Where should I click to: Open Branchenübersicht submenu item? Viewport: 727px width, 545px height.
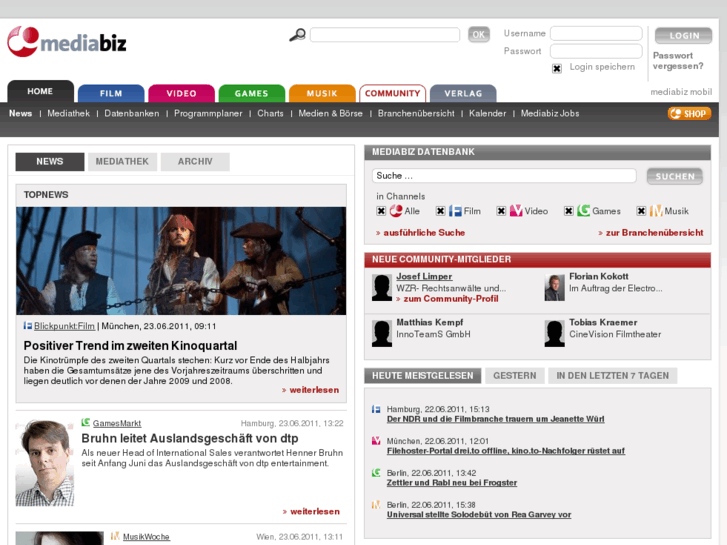point(416,113)
